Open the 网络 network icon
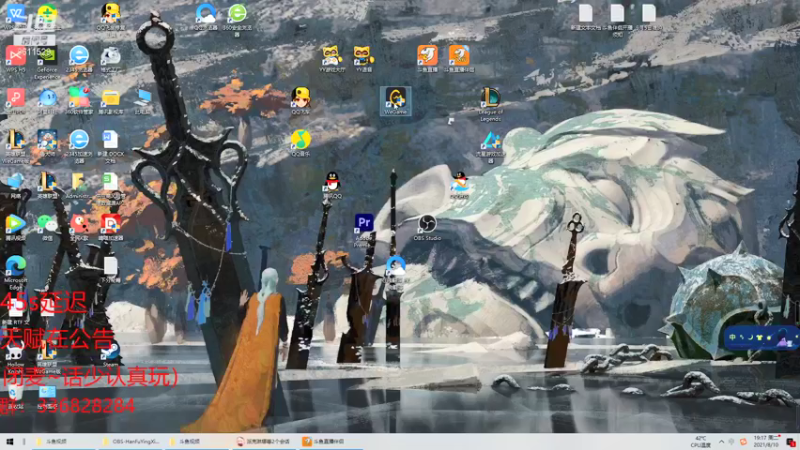This screenshot has height=450, width=800. click(15, 185)
